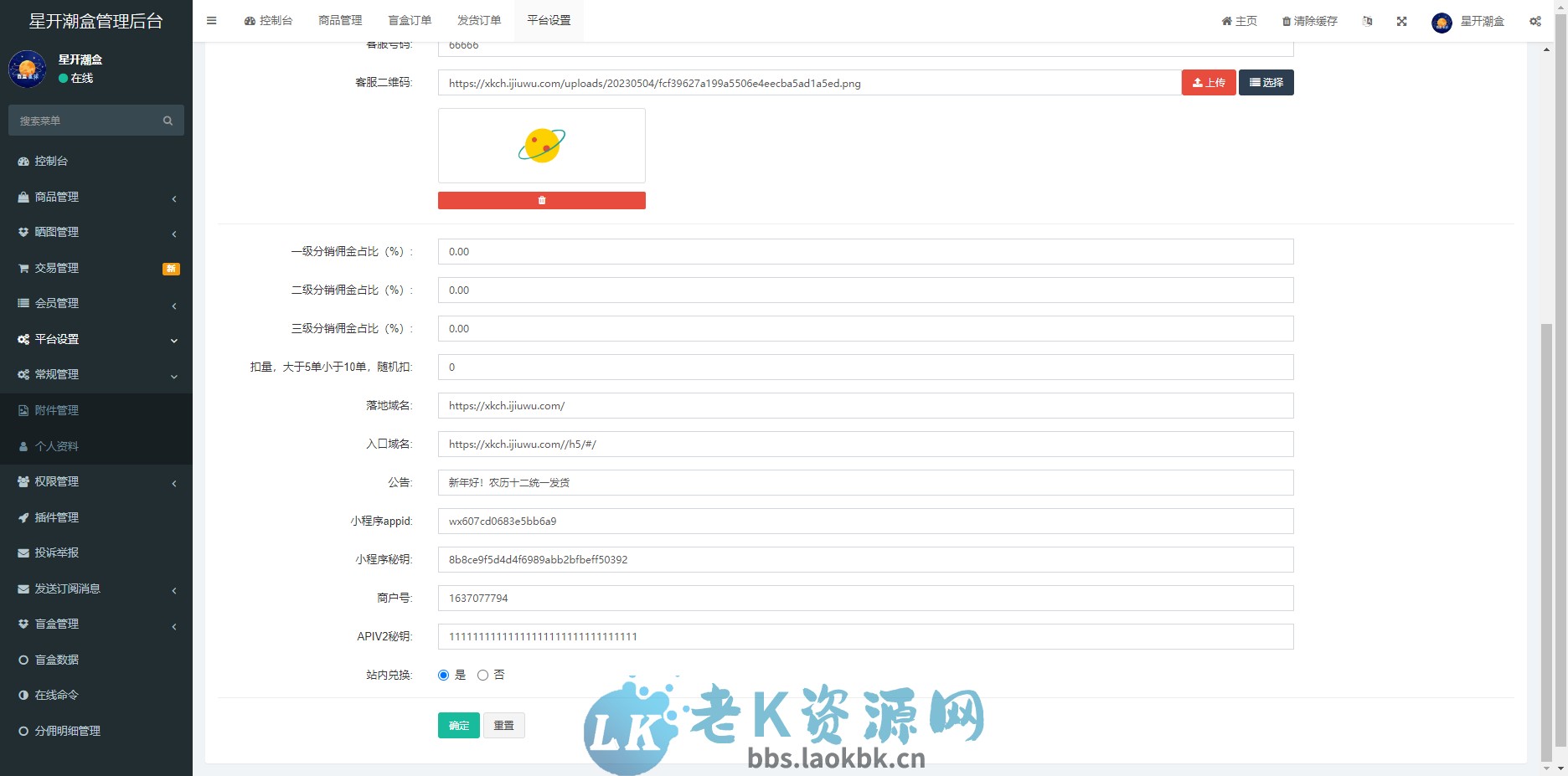The height and width of the screenshot is (776, 1568).
Task: Open the settings gears icon at top right
Action: pos(1535,21)
